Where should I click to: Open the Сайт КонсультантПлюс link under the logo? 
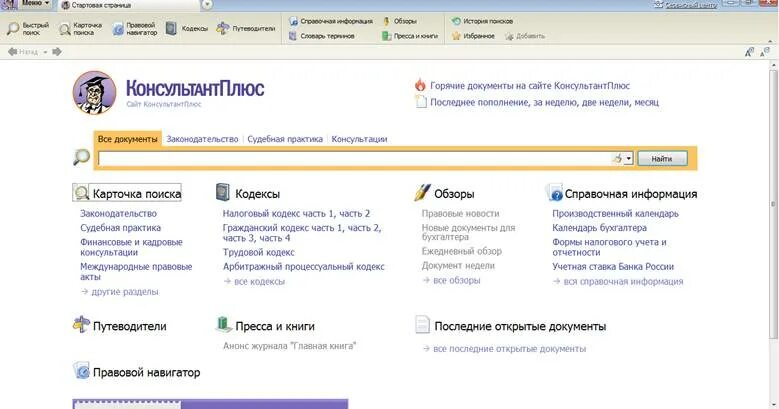pos(164,104)
